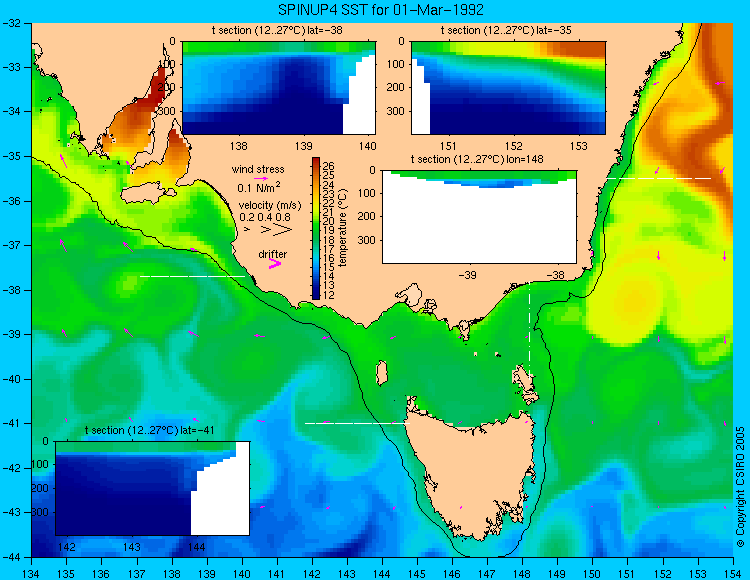Click the 143 tick under the lat=-41 inset
Image resolution: width=750 pixels, height=580 pixels.
132,547
